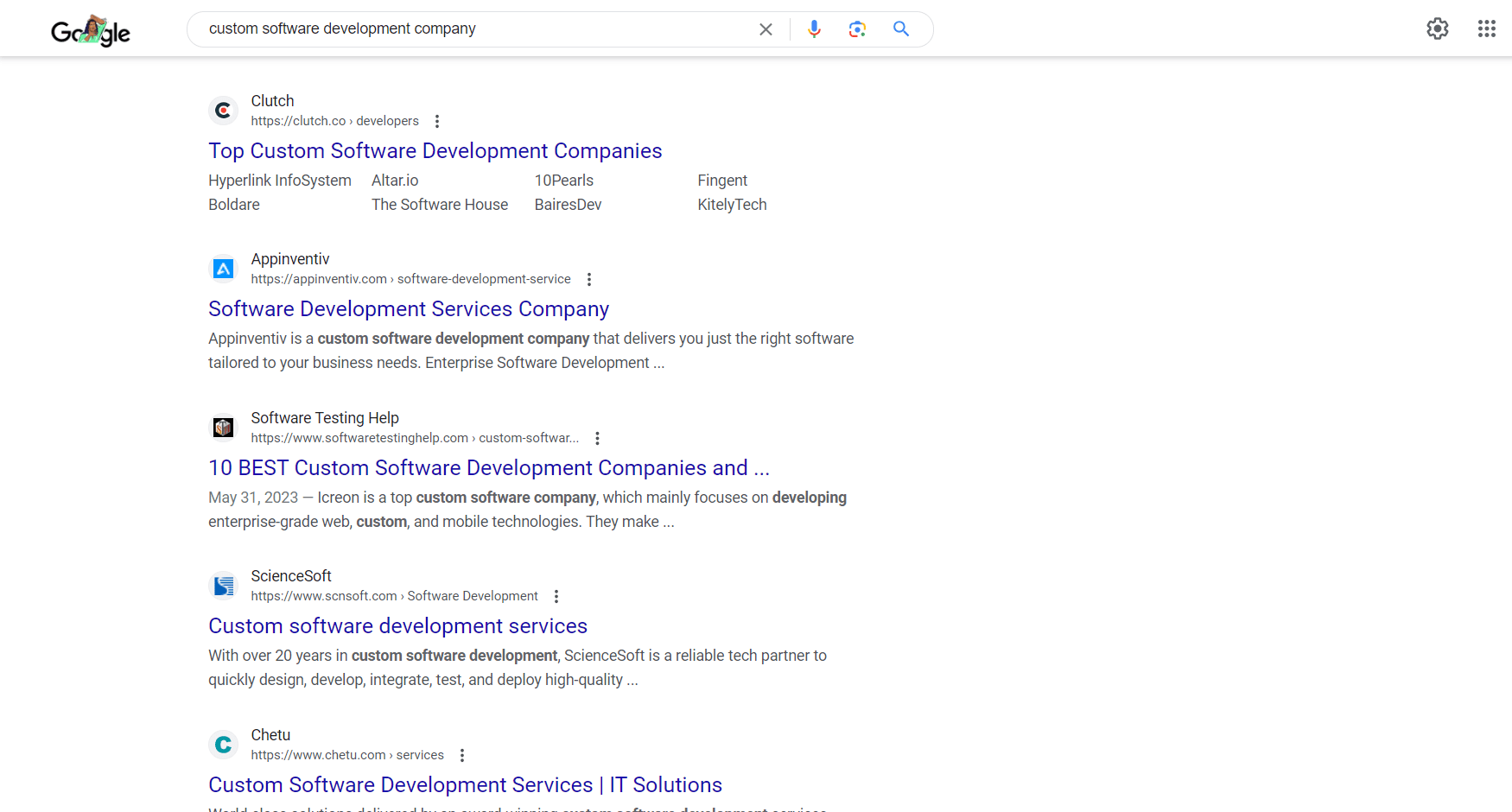This screenshot has height=812, width=1512.
Task: Click the appinventiv.com URL breadcrumb
Action: coord(411,279)
